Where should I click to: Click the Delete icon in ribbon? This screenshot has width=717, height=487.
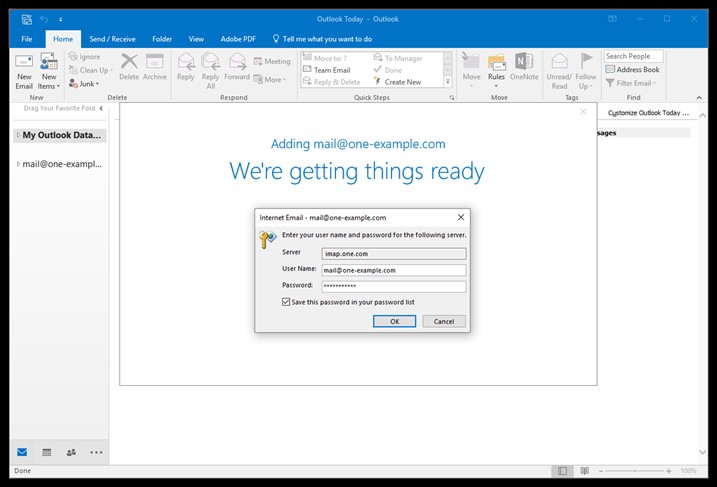point(129,67)
